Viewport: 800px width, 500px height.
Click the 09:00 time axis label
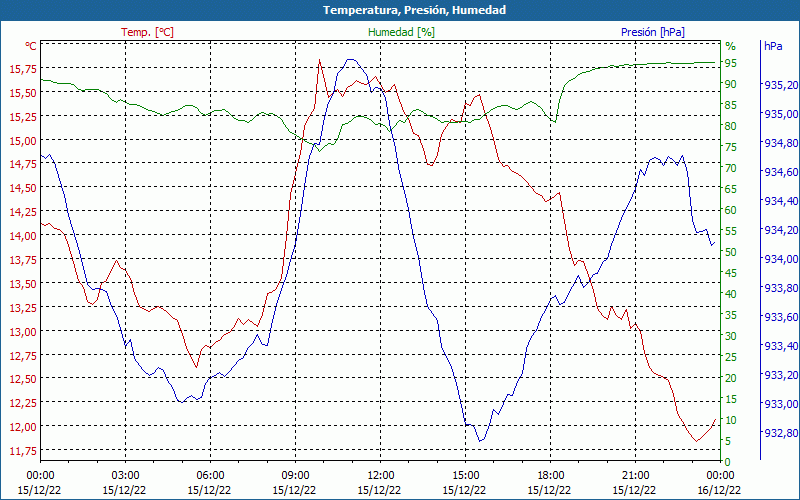(295, 476)
